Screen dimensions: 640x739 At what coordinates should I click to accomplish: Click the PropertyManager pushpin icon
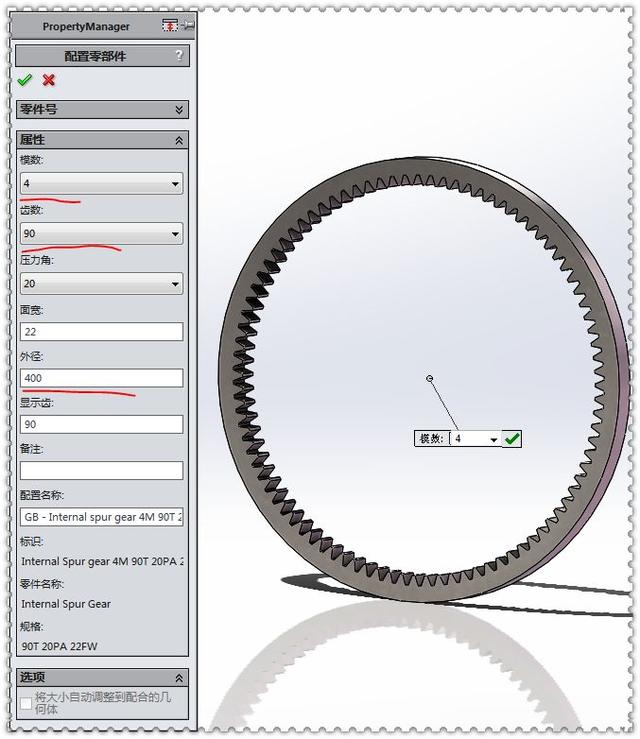pos(188,25)
